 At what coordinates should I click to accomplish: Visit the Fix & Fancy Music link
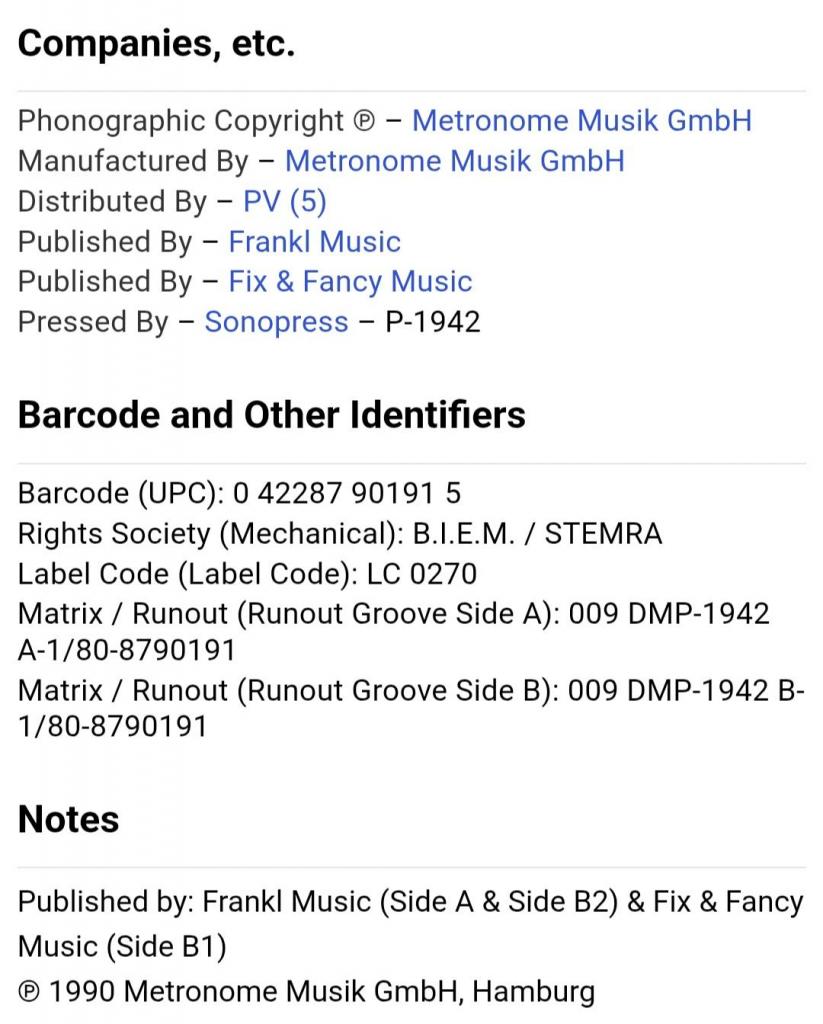pyautogui.click(x=350, y=282)
